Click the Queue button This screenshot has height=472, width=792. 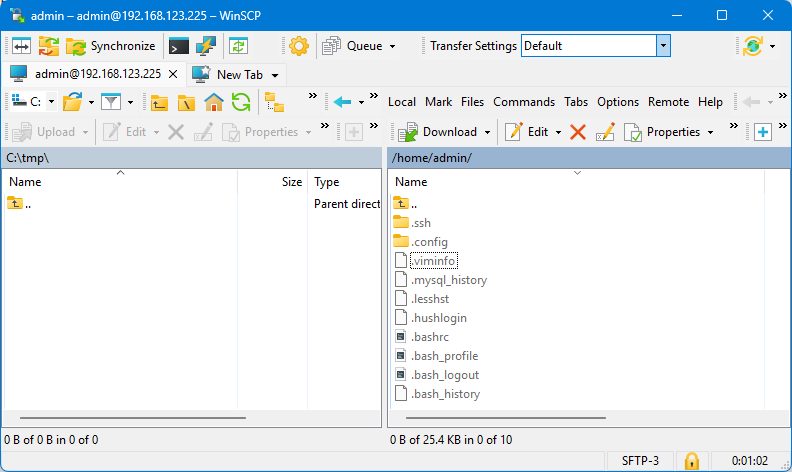tap(353, 46)
